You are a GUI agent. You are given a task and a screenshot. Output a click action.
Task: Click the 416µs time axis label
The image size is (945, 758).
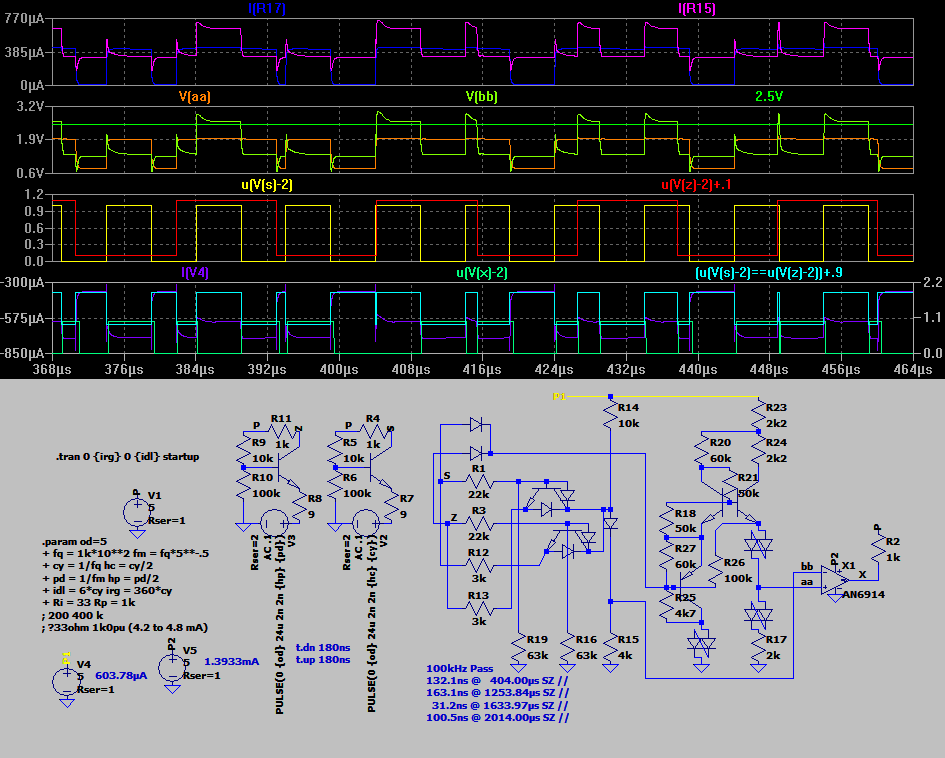(482, 370)
